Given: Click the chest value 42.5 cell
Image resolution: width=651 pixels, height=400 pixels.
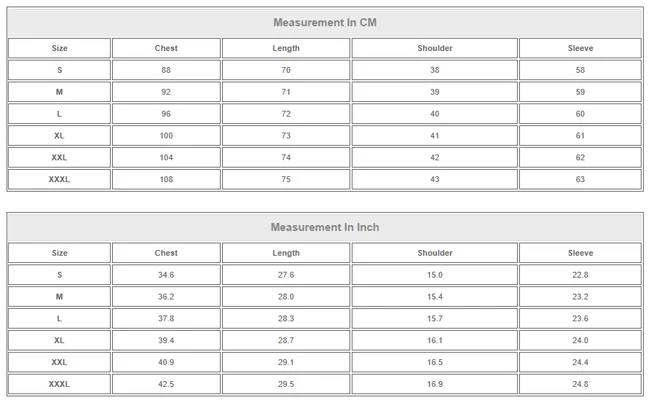Looking at the screenshot, I should [x=166, y=385].
